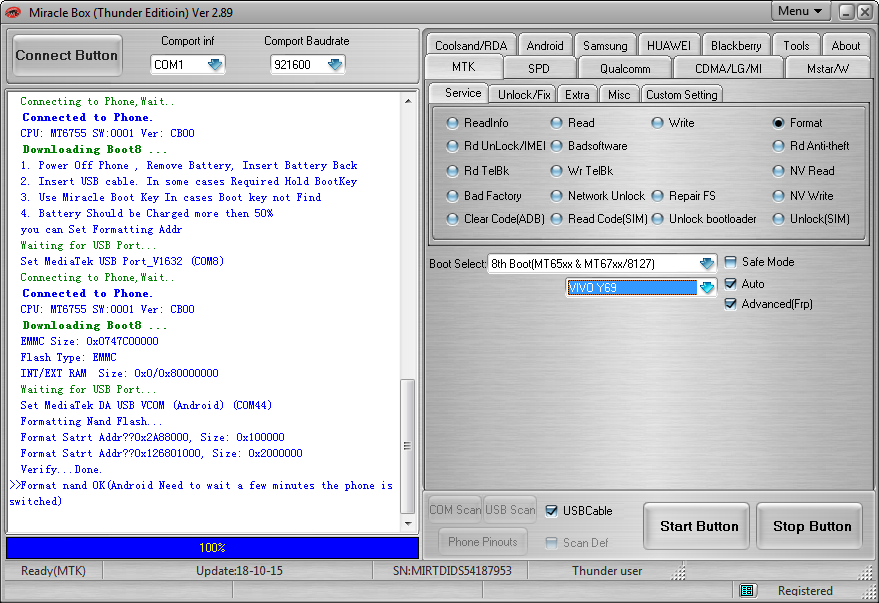Viewport: 879px width, 603px height.
Task: Open the Misc sub-tab
Action: [619, 95]
